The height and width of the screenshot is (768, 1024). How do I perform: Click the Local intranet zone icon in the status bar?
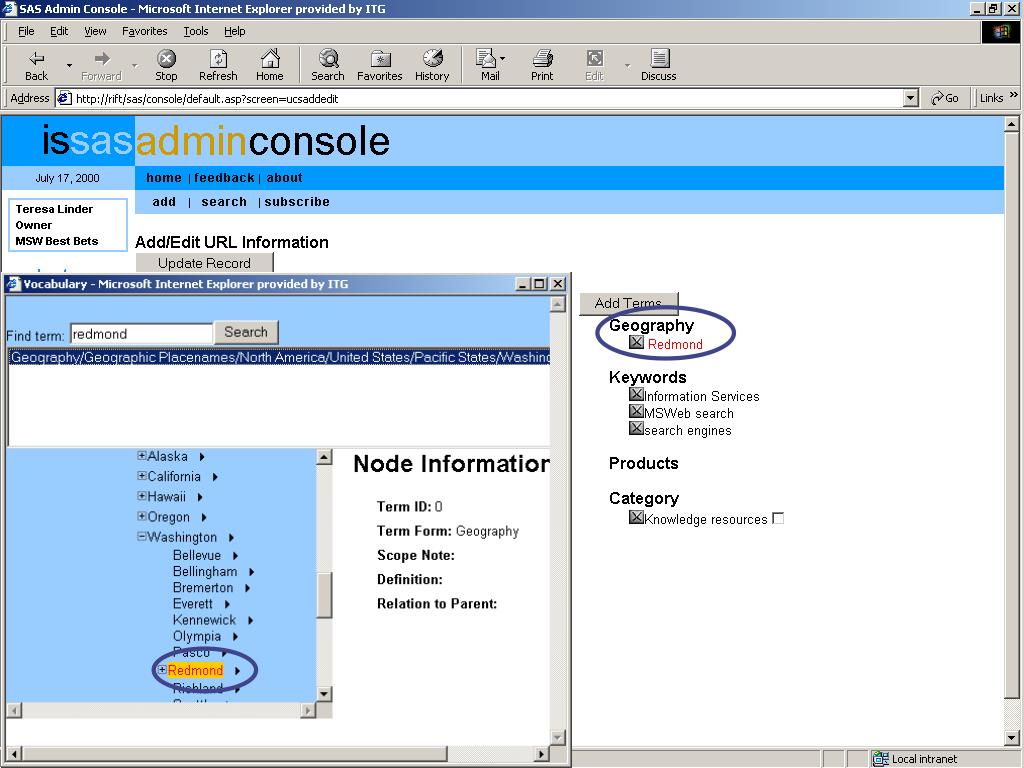[880, 759]
